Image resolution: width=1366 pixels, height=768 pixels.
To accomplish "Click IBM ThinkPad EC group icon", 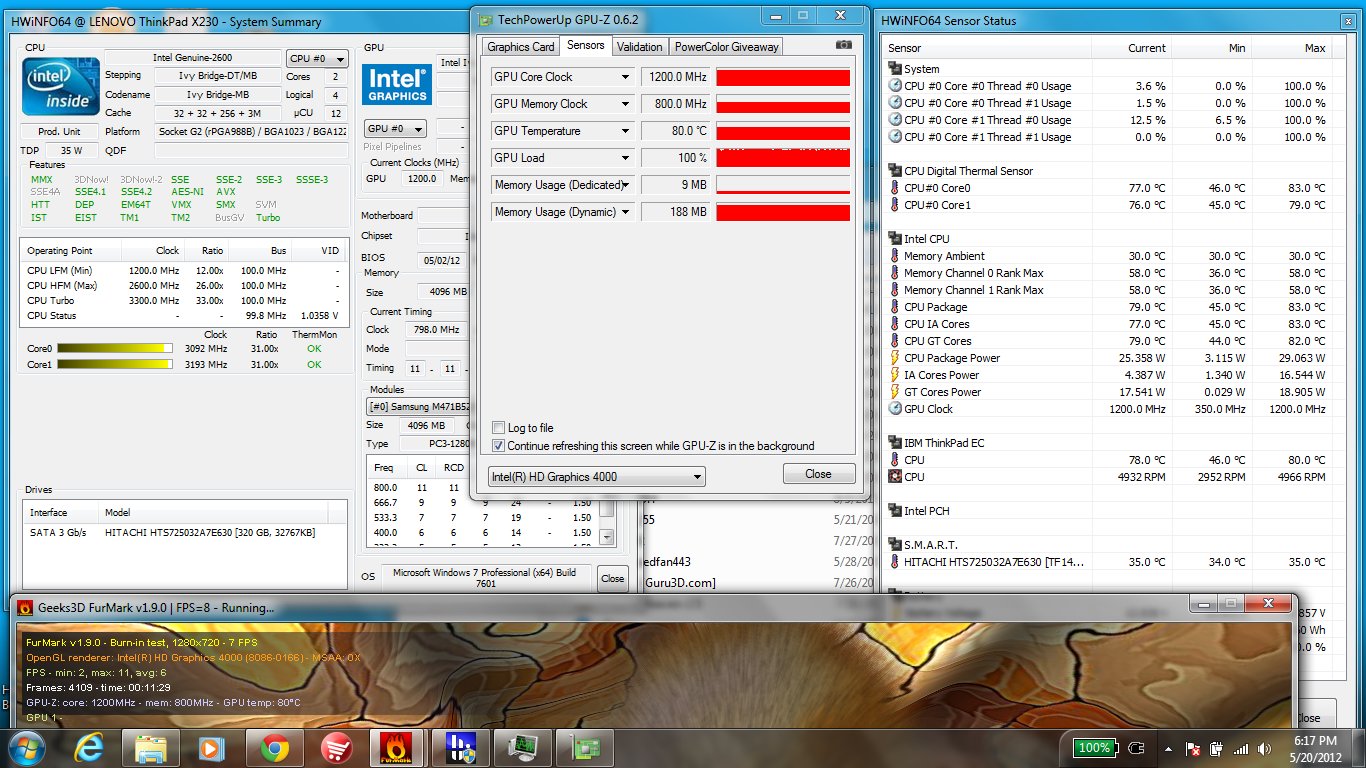I will pos(895,443).
